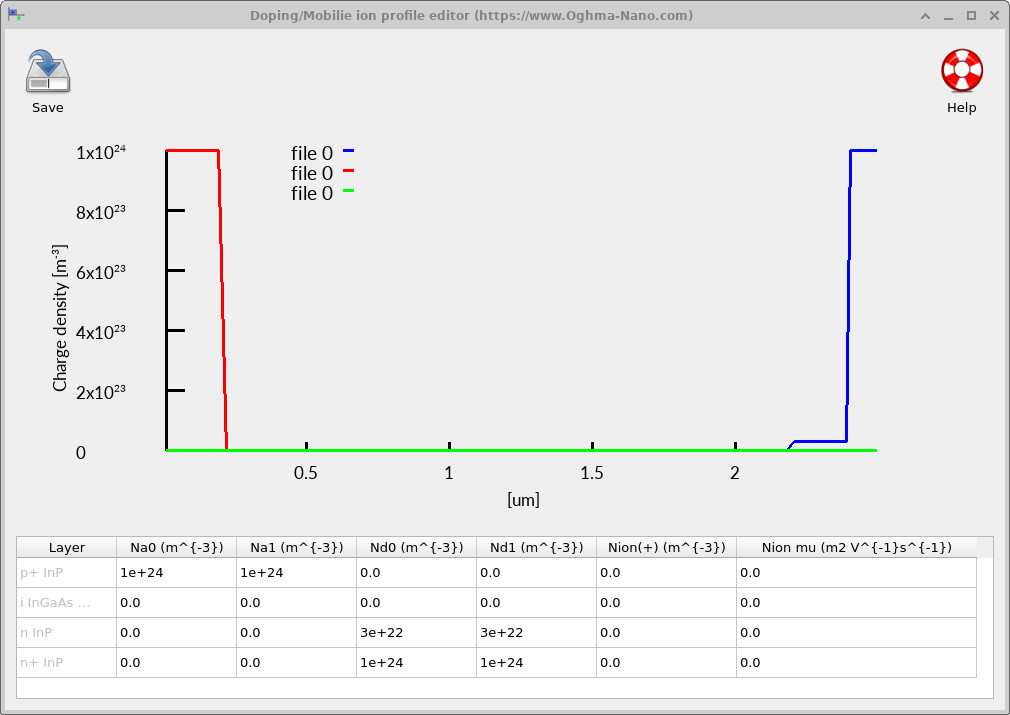Viewport: 1010px width, 715px height.
Task: Click the Nion mu column header
Action: tap(857, 548)
